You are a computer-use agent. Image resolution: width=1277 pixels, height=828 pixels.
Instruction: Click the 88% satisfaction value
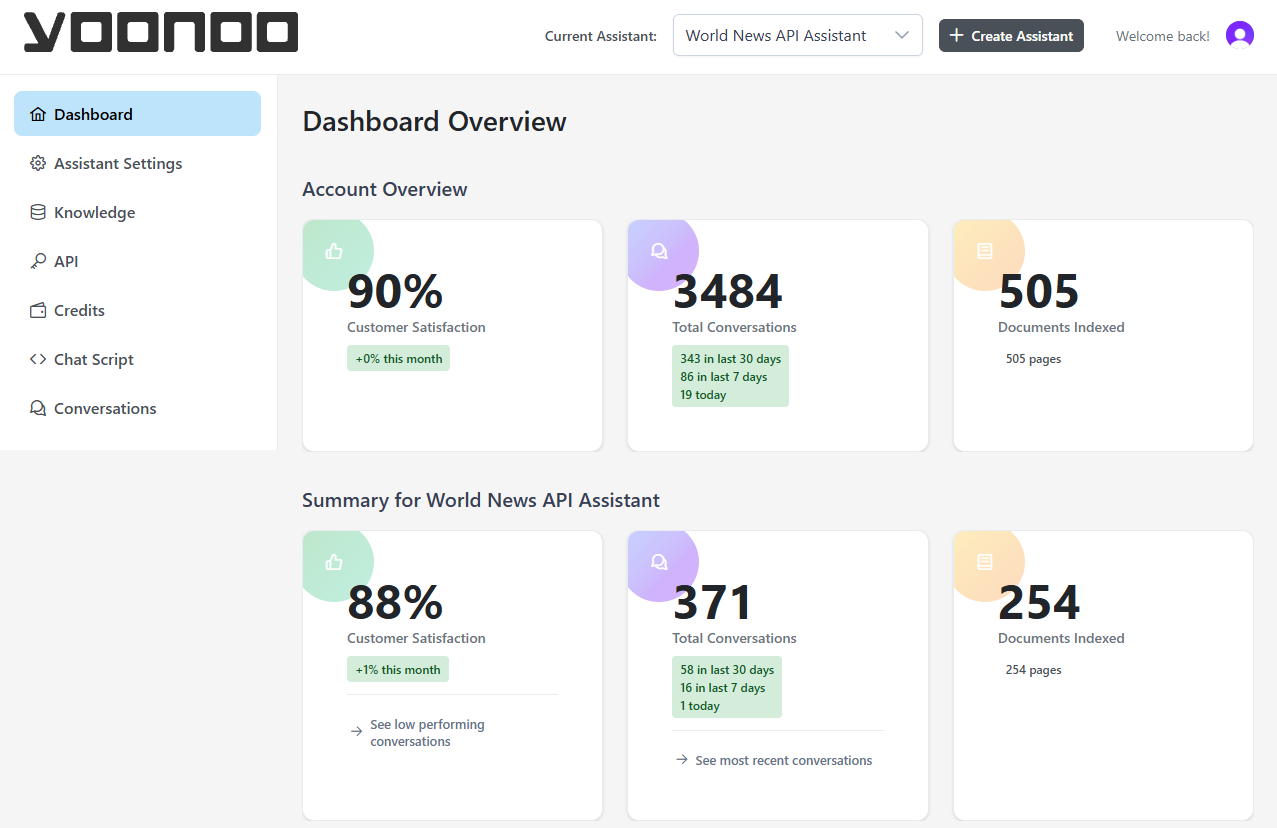(395, 602)
